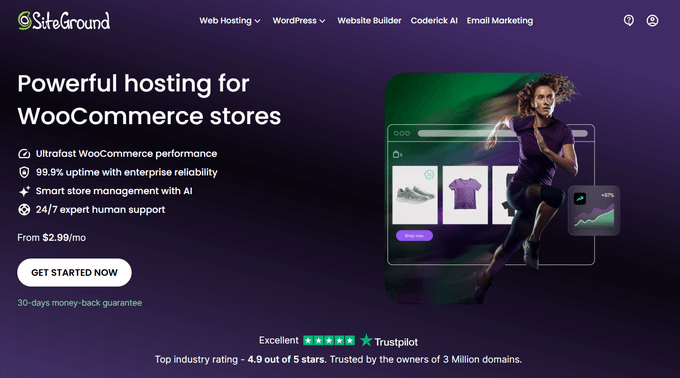Click the SiteGround logo

tap(64, 20)
